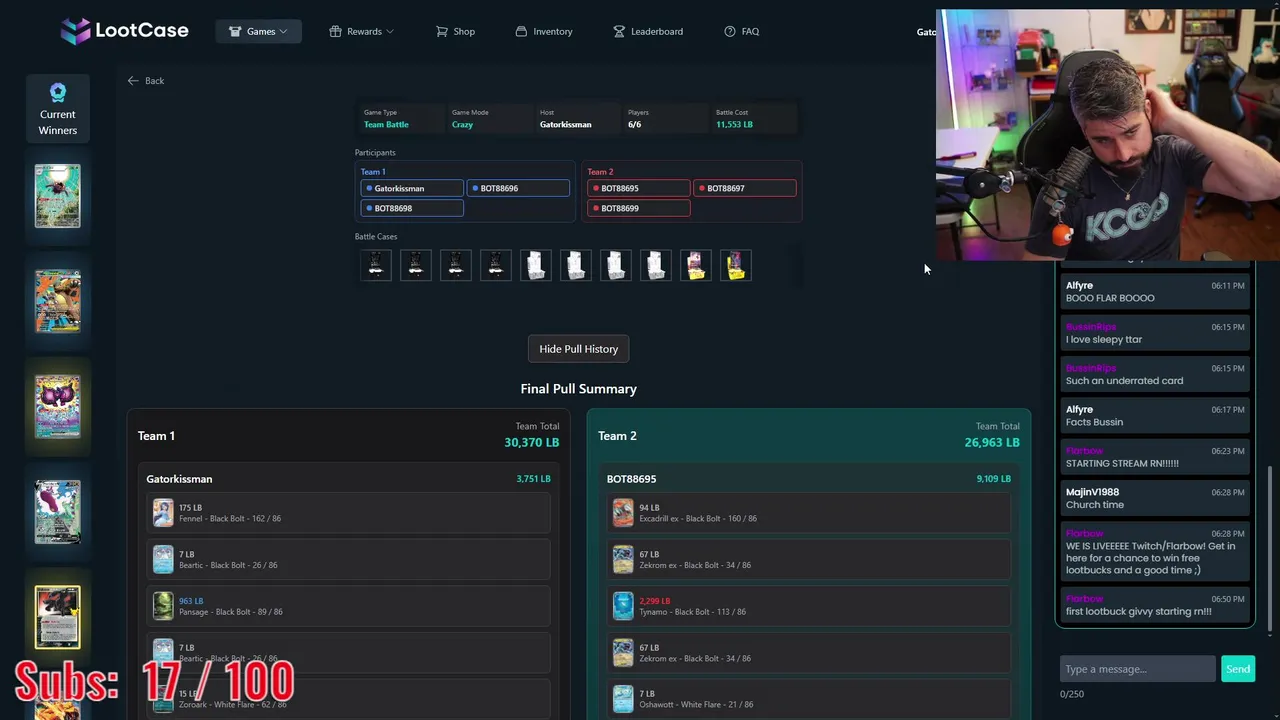Click the Send chat button
Viewport: 1280px width, 720px height.
(x=1238, y=669)
